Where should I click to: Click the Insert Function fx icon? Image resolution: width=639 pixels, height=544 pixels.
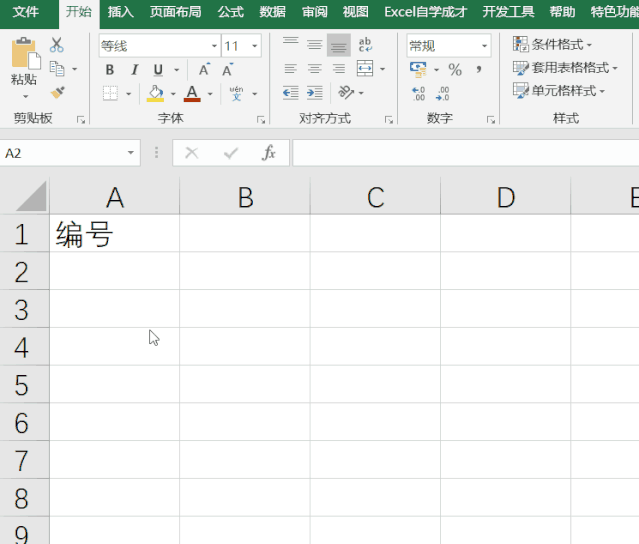click(x=269, y=153)
